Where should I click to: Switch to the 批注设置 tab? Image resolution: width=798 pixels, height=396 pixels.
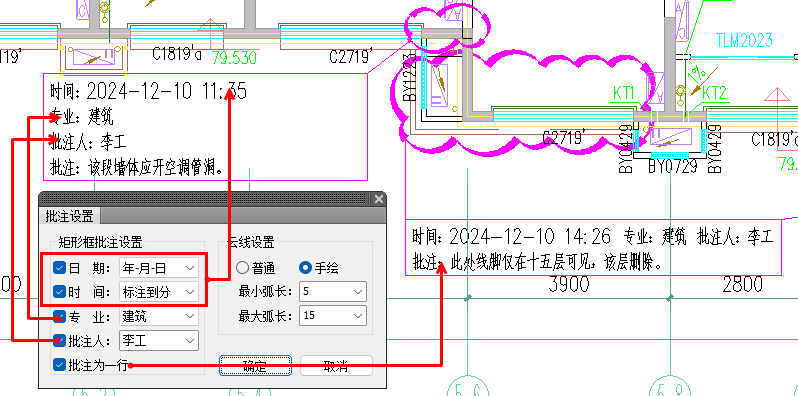pyautogui.click(x=70, y=216)
